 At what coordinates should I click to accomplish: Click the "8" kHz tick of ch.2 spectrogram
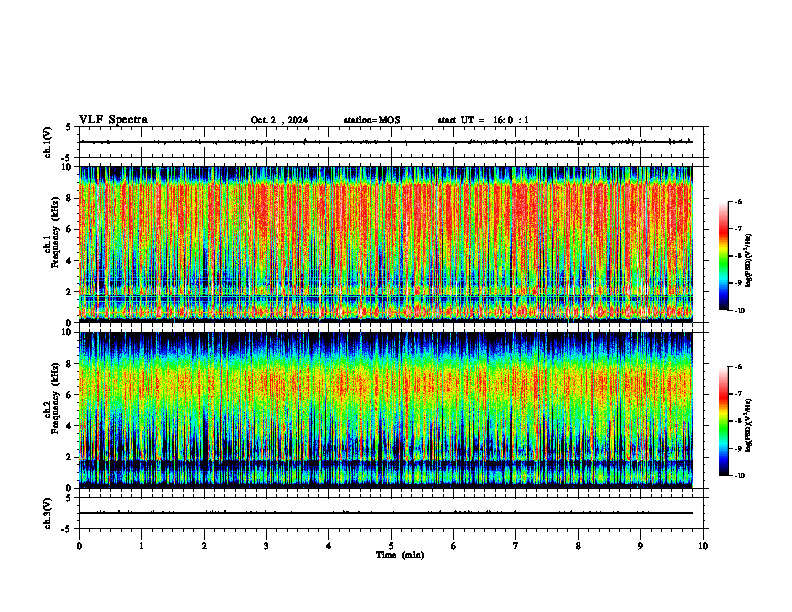coord(70,364)
